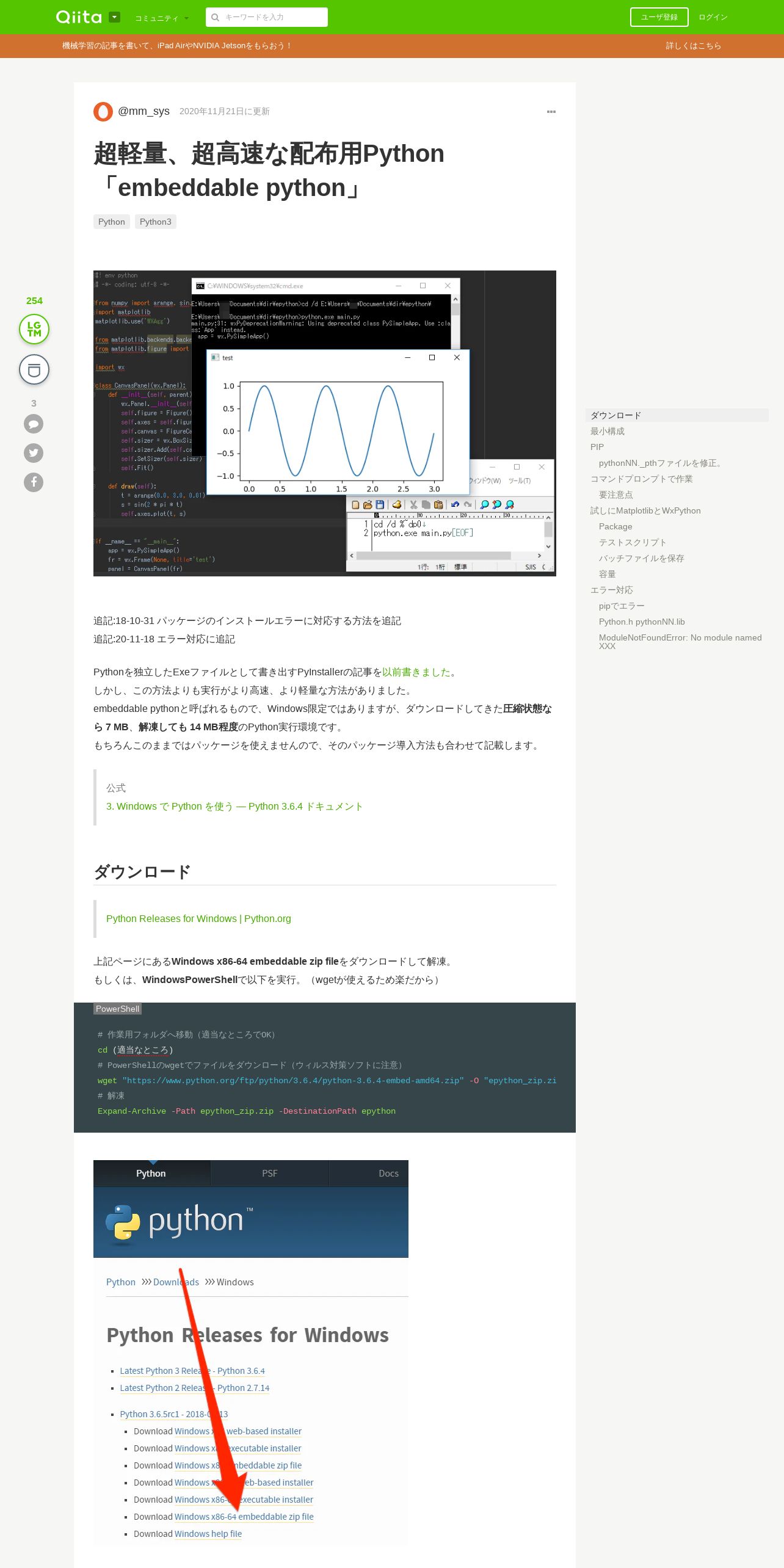784x1568 pixels.
Task: Click the LGTM count 254
Action: click(34, 300)
